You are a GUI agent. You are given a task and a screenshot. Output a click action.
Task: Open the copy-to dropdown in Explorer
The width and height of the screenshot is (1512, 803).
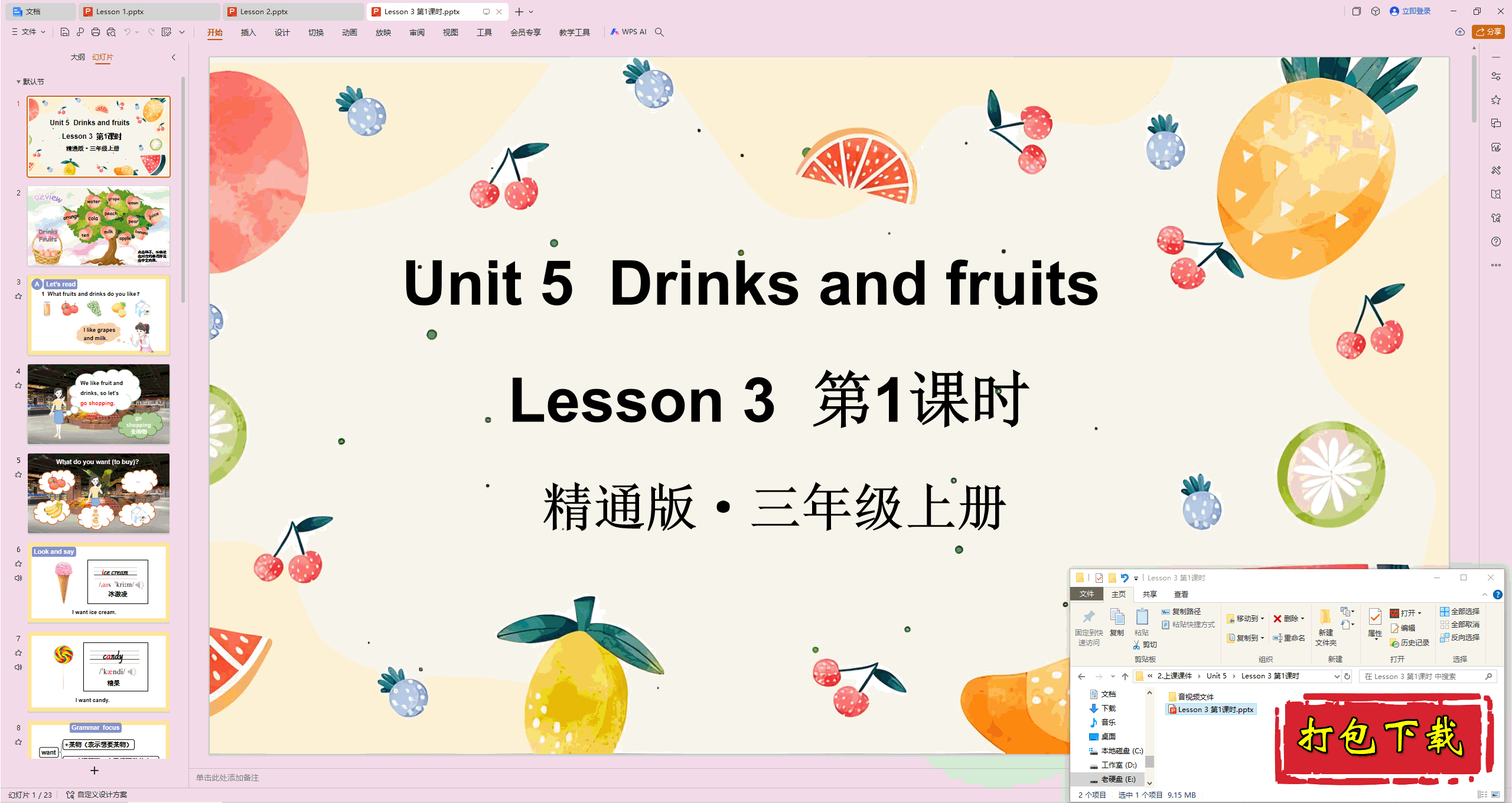pyautogui.click(x=1262, y=638)
